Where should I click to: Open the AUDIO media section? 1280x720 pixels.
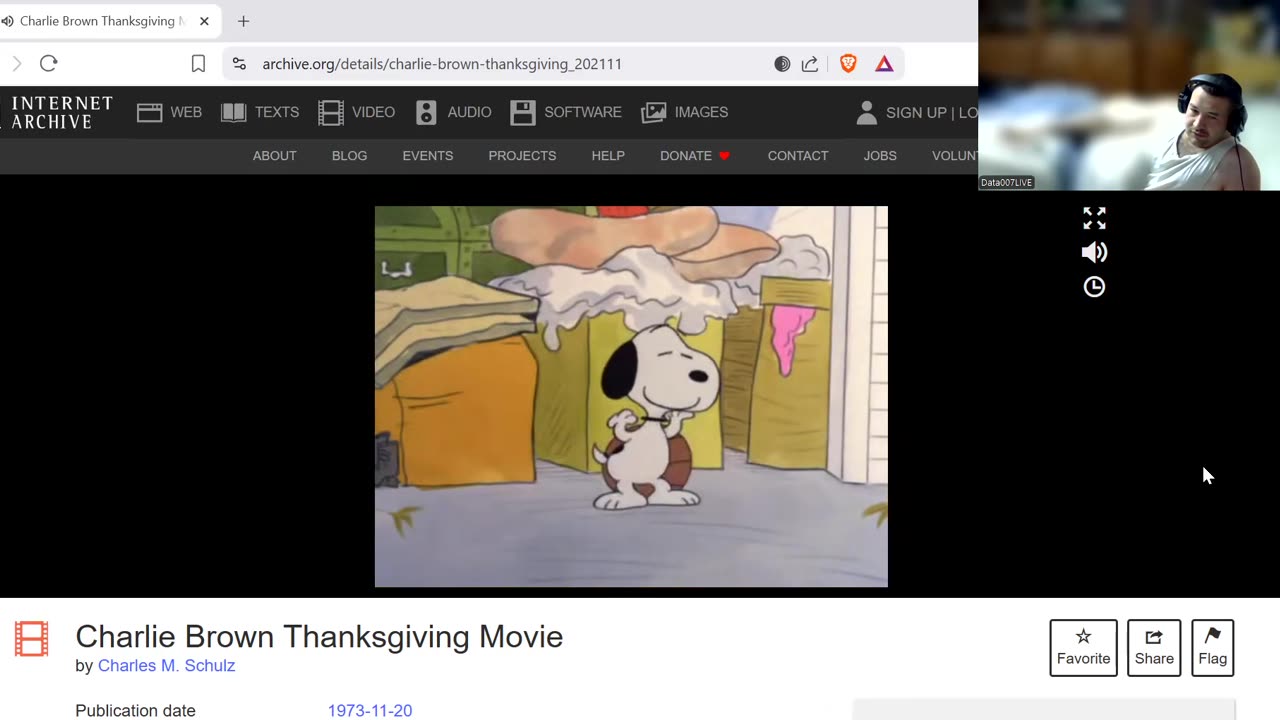click(453, 112)
